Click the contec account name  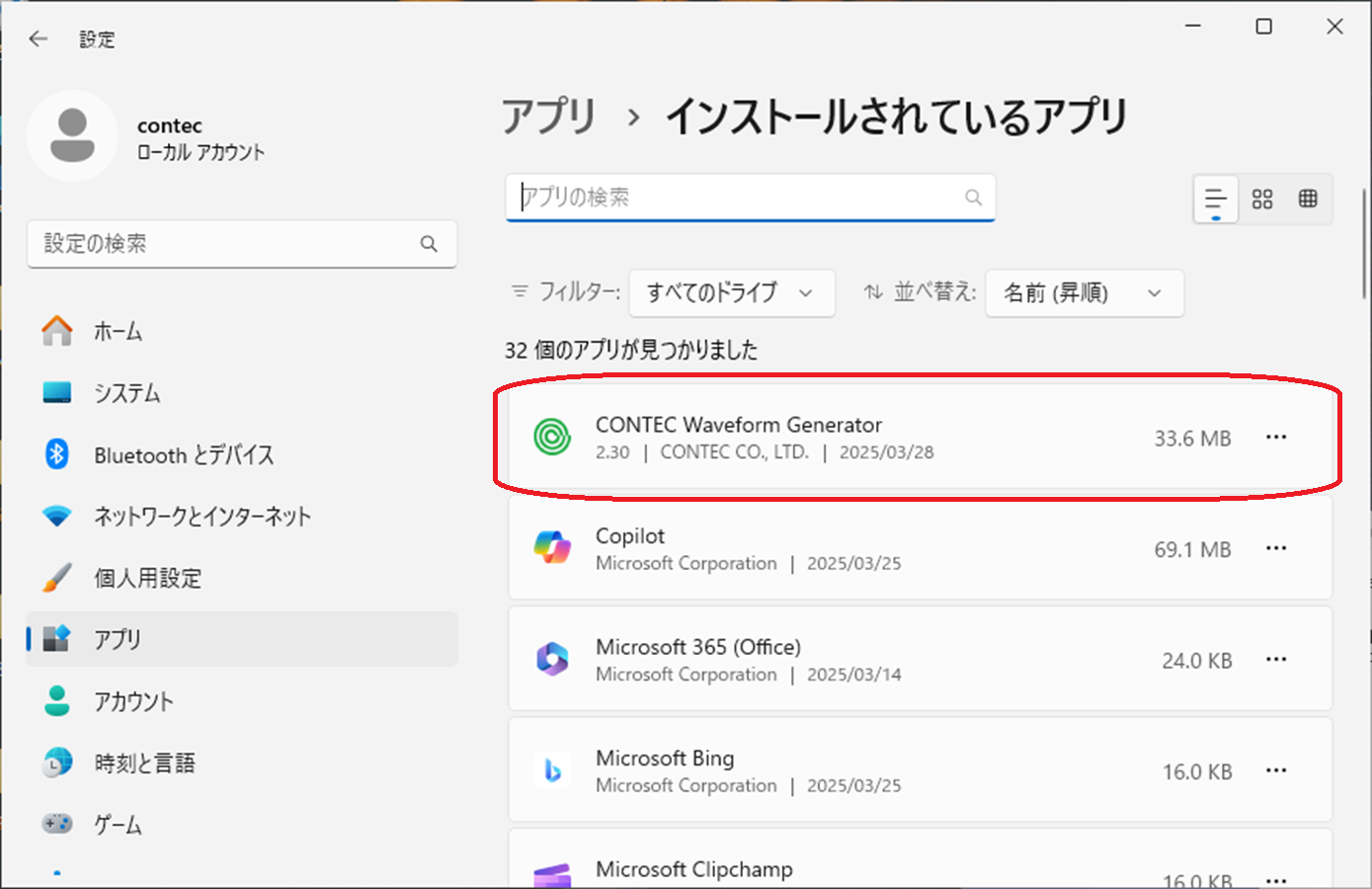pyautogui.click(x=170, y=125)
